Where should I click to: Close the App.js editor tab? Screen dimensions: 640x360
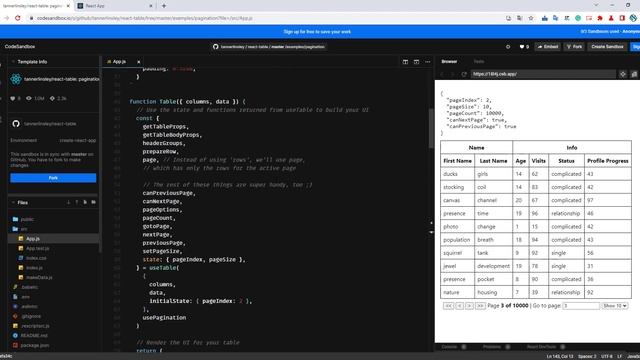coord(138,62)
